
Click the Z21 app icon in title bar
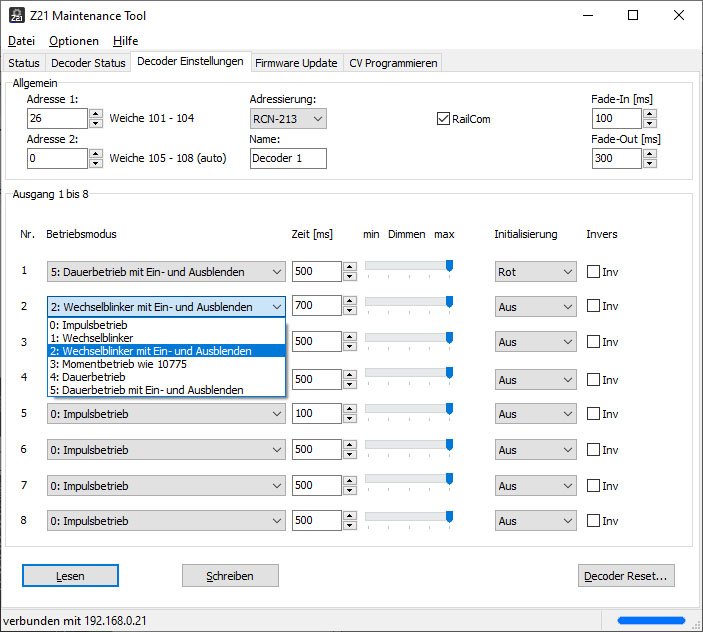click(17, 16)
